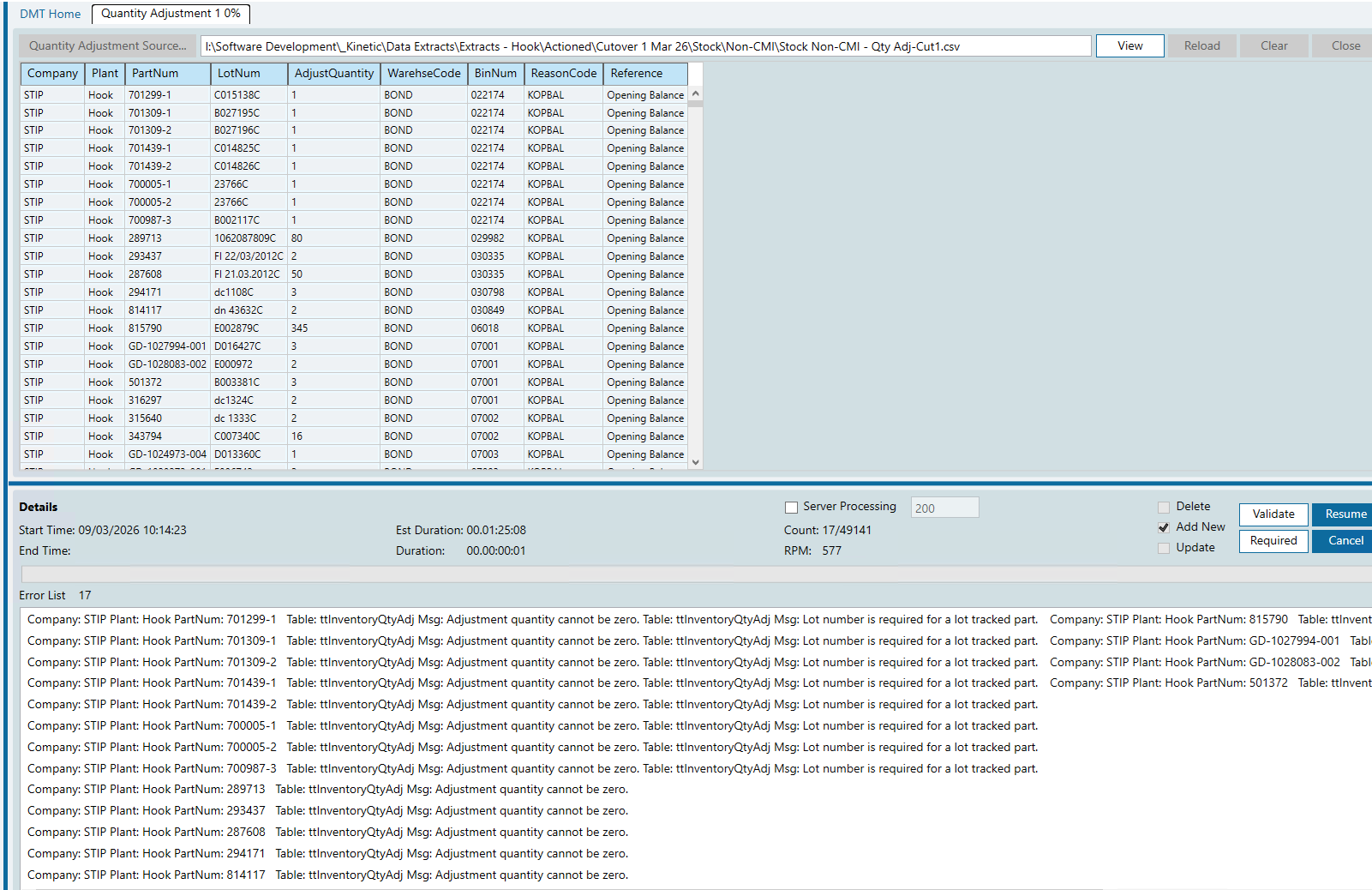The image size is (1372, 890).
Task: Click the Resume button
Action: coord(1345,514)
